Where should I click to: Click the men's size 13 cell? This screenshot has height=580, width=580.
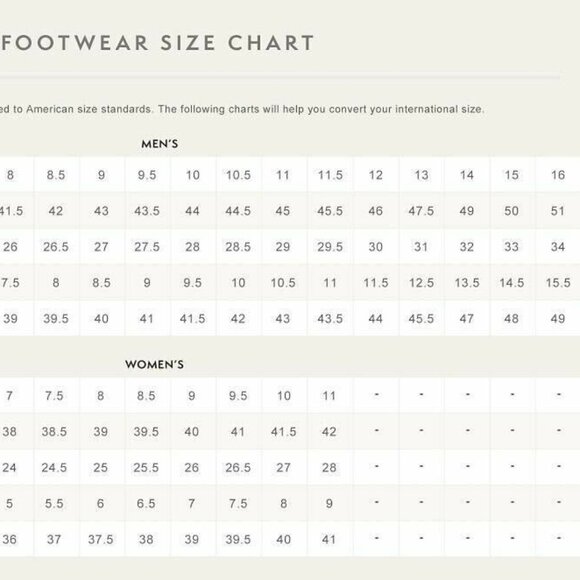pos(421,175)
